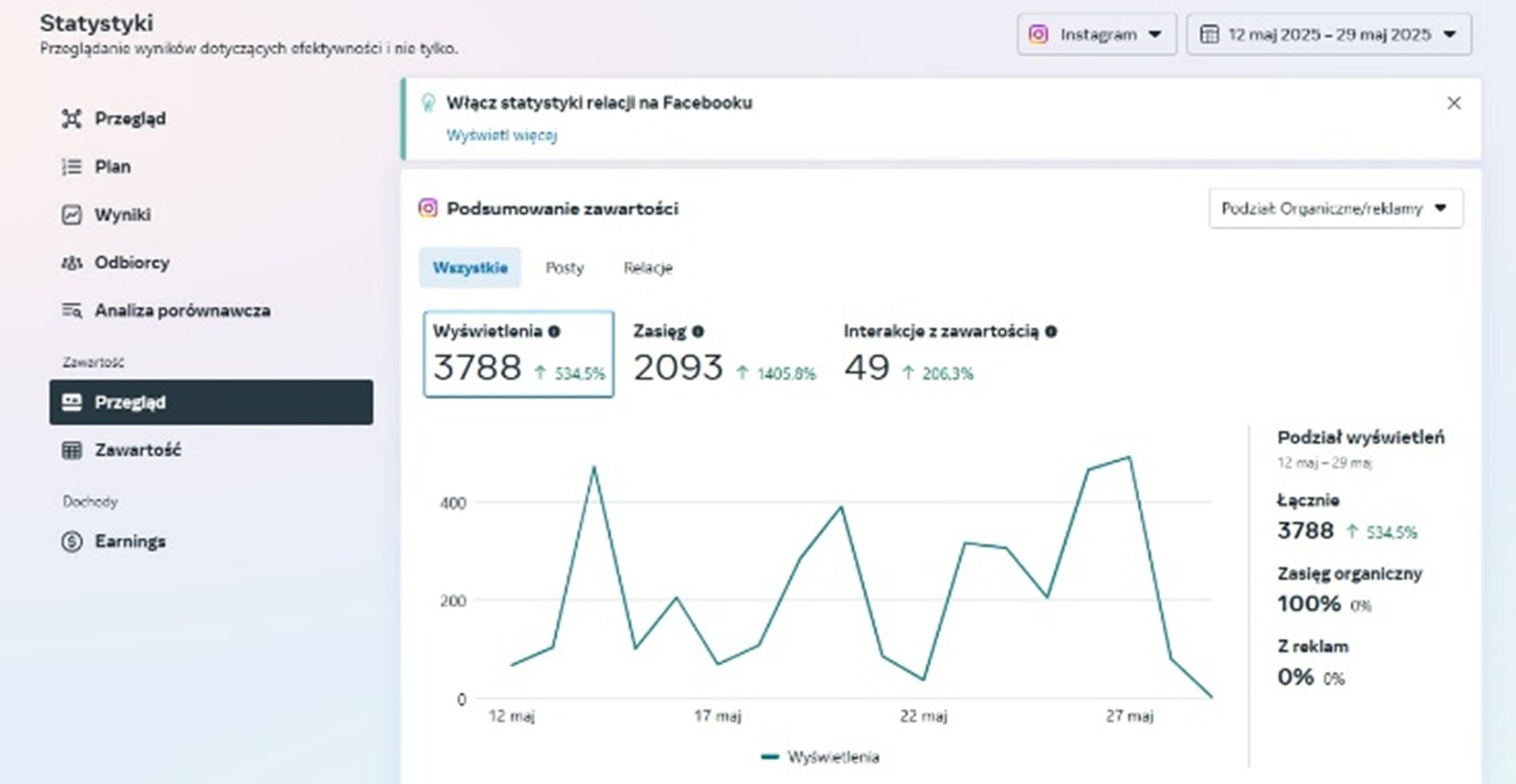Image resolution: width=1516 pixels, height=784 pixels.
Task: Click the Earnings dollar icon
Action: pos(71,541)
